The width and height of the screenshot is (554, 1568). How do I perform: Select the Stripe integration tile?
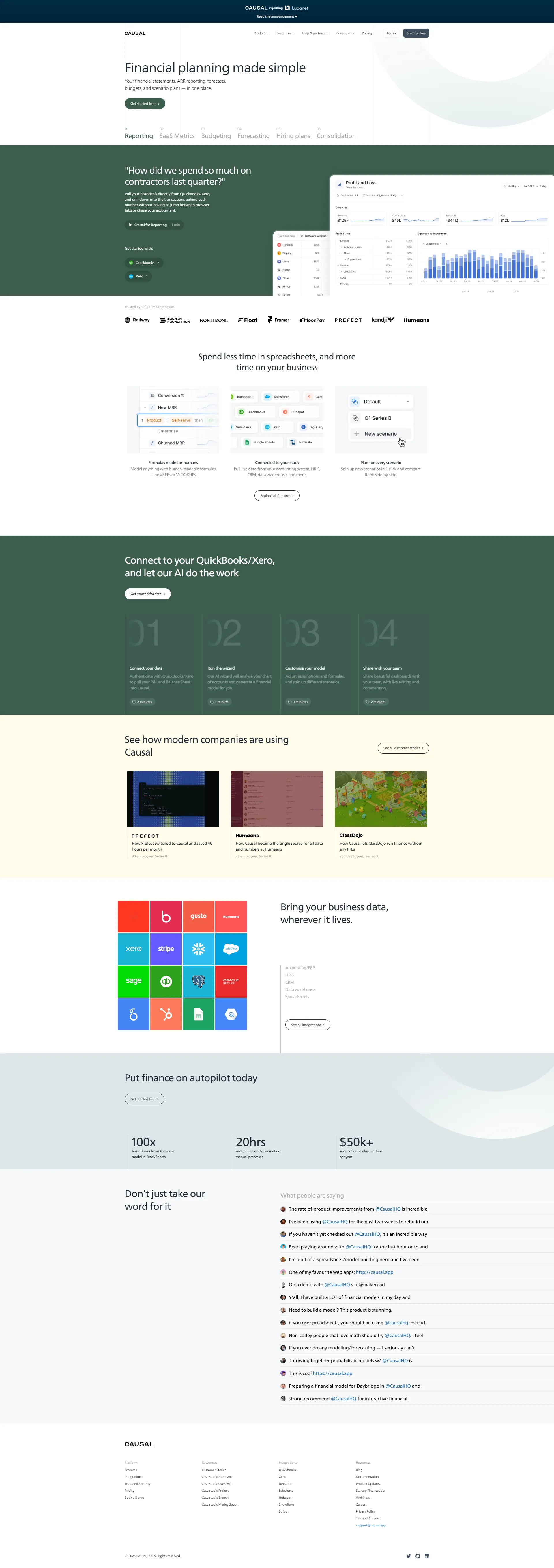(x=166, y=948)
